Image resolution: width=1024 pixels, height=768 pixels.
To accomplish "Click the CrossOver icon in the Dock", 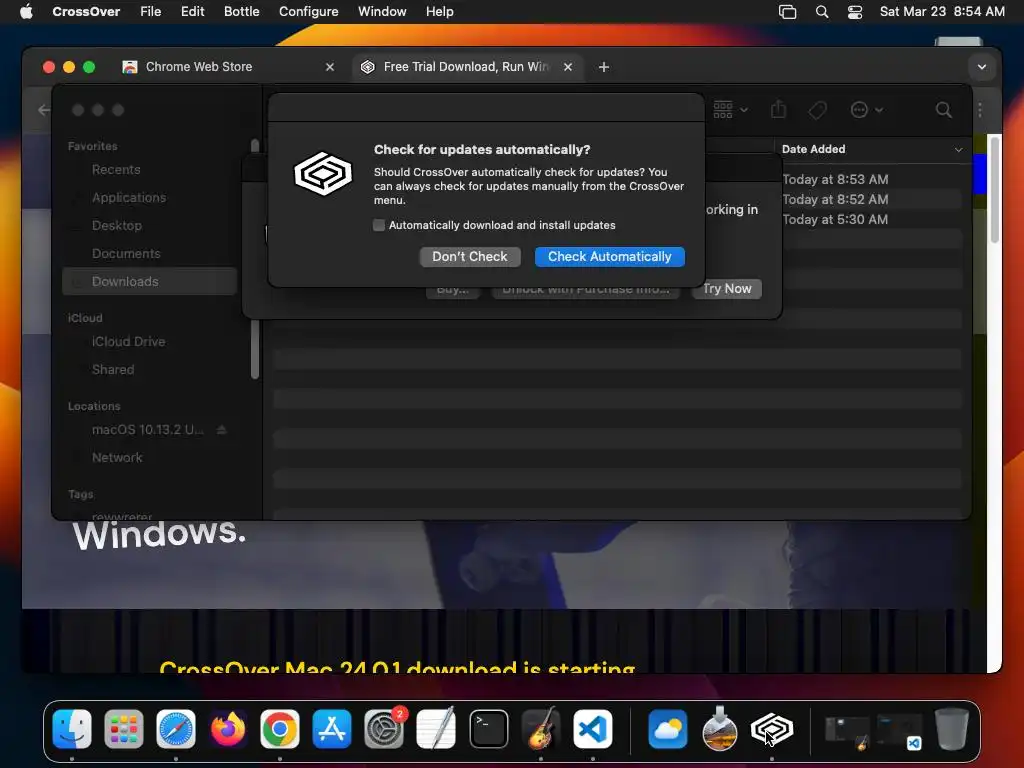I will [x=772, y=728].
